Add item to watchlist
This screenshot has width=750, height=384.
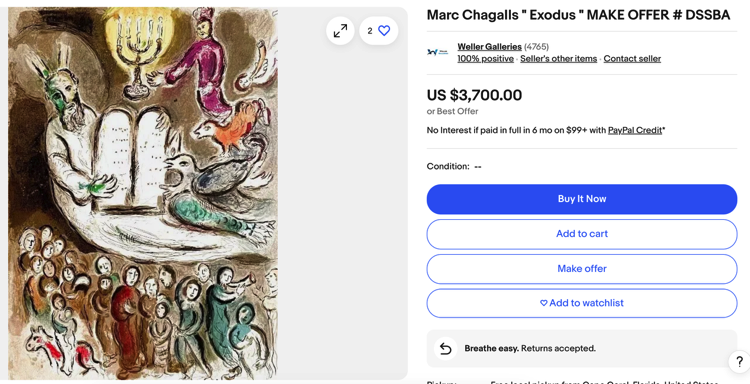[x=582, y=303]
